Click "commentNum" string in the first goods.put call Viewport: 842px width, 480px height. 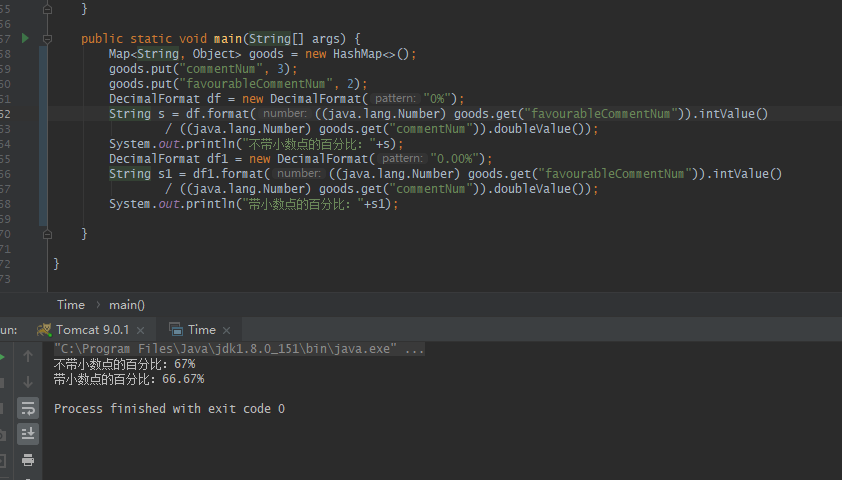[221, 69]
